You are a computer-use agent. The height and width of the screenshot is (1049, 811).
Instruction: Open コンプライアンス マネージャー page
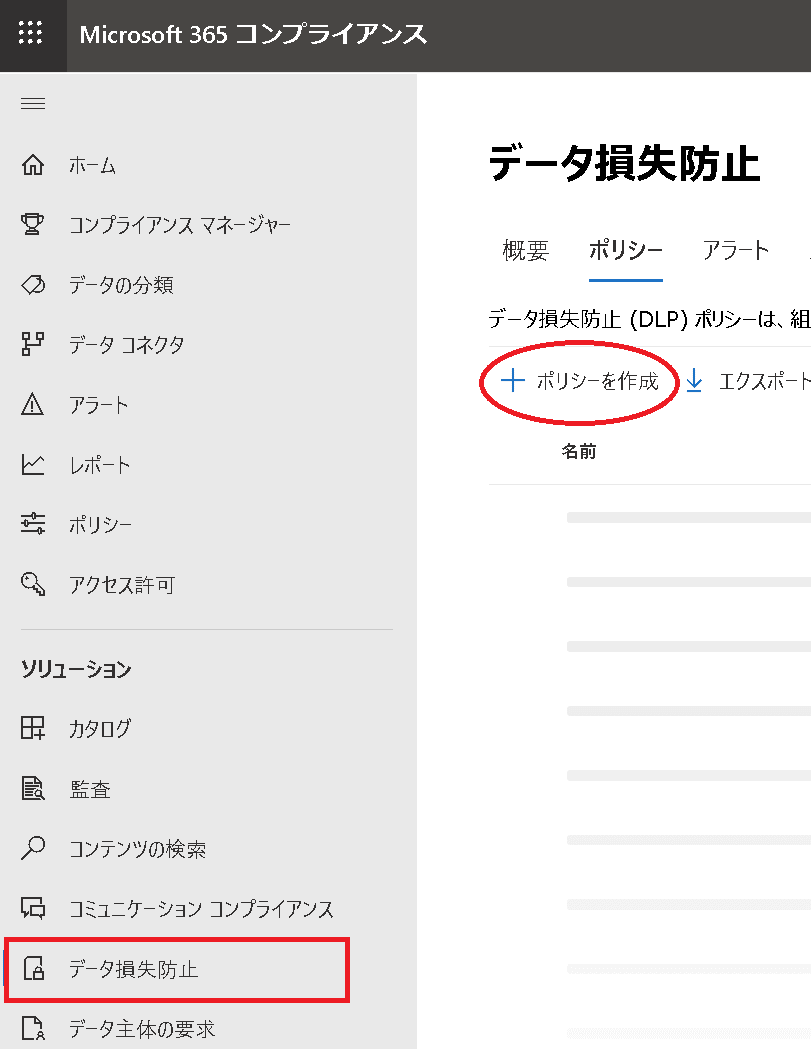(180, 225)
